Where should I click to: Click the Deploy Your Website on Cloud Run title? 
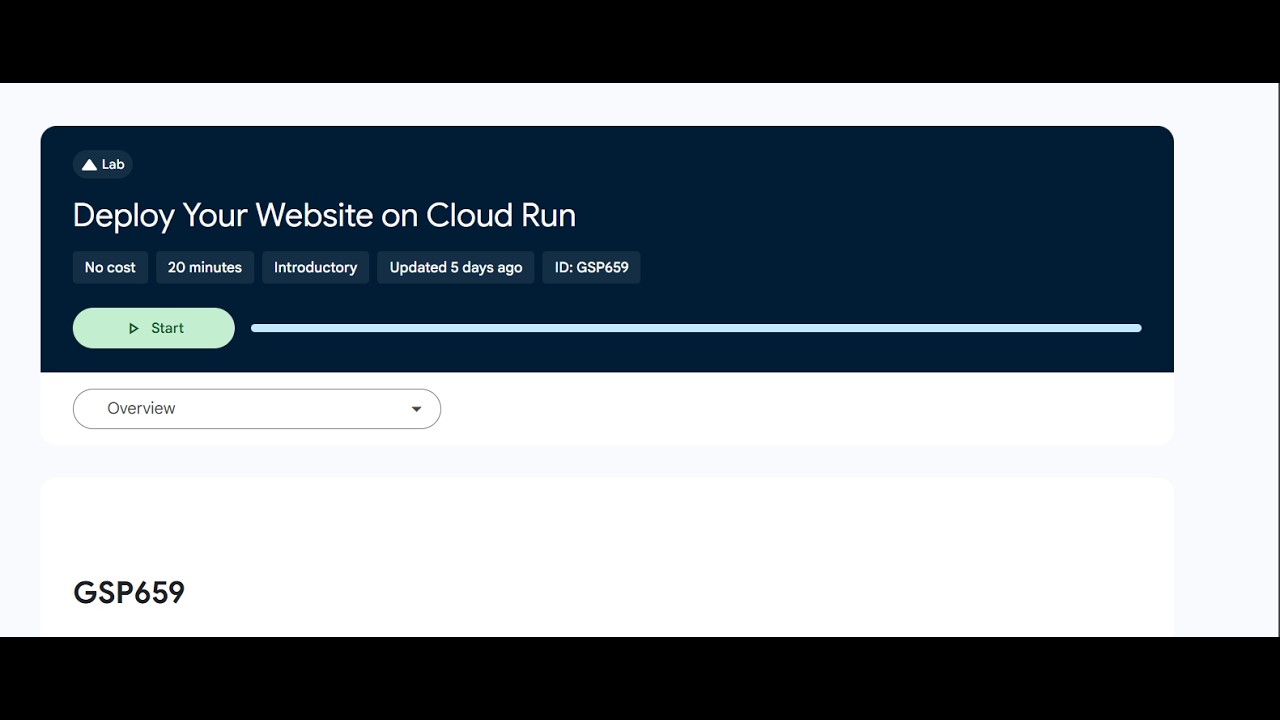click(324, 215)
